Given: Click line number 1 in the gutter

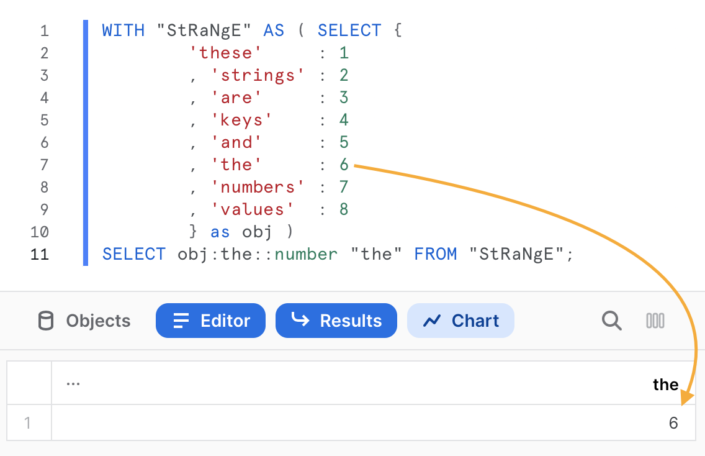Looking at the screenshot, I should point(44,30).
